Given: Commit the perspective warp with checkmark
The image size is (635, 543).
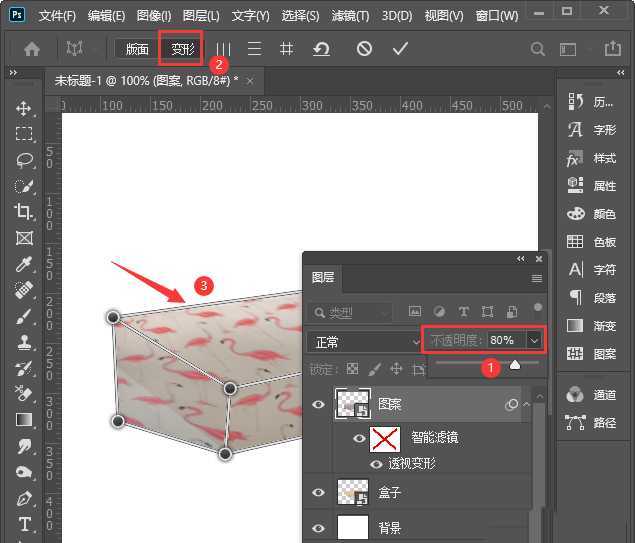Looking at the screenshot, I should 400,48.
